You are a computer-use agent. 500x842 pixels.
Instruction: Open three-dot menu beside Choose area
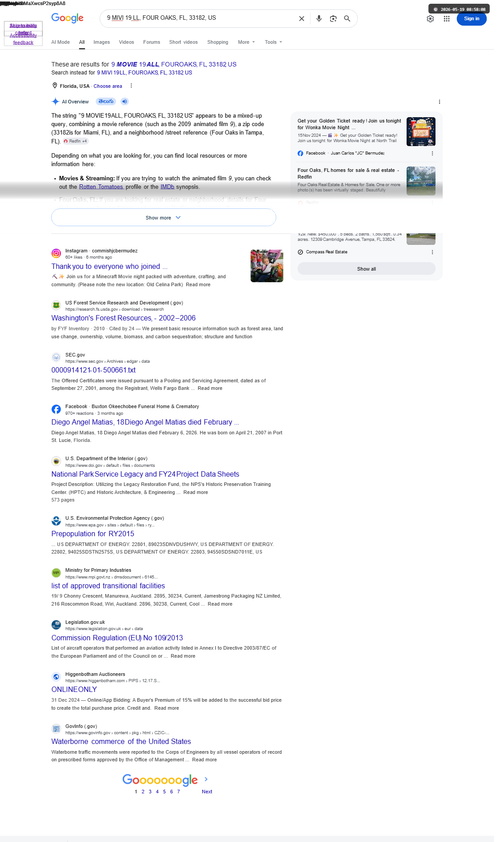(131, 85)
